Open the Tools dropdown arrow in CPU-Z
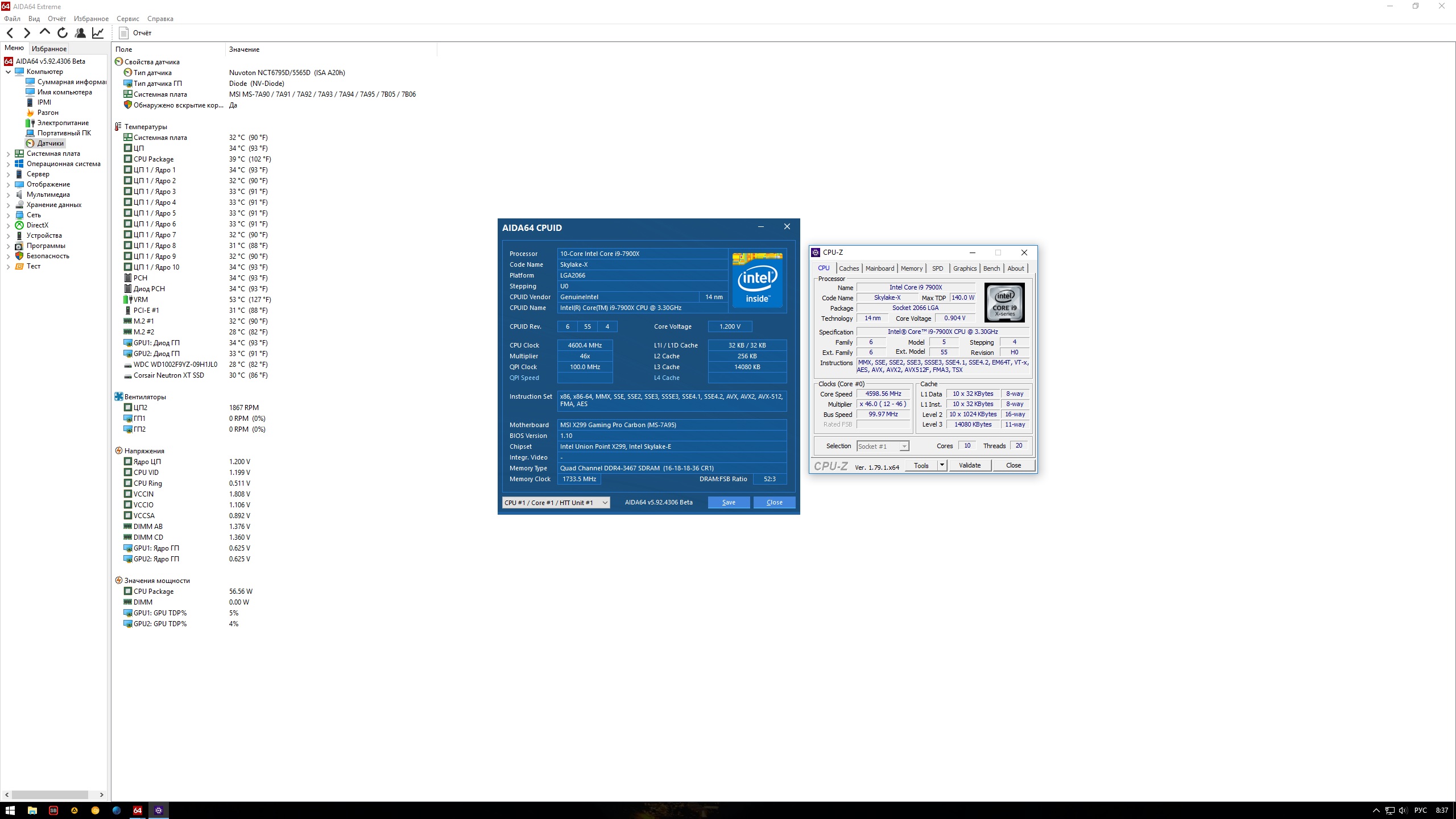This screenshot has height=819, width=1456. click(x=942, y=465)
